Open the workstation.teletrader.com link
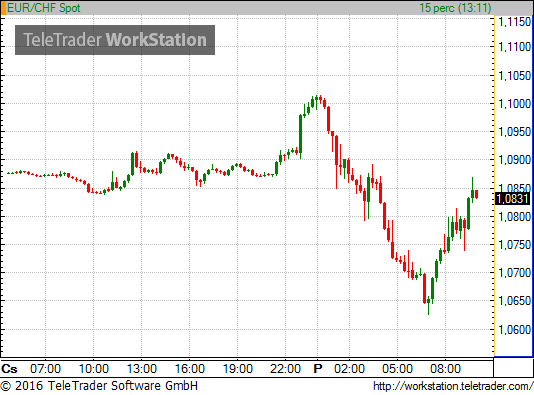 click(453, 386)
